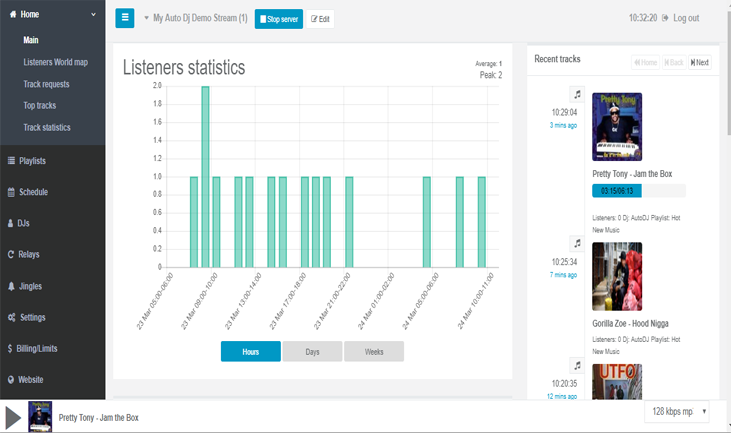Screen dimensions: 731x433
Task: Open Track statistics menu item
Action: (47, 127)
